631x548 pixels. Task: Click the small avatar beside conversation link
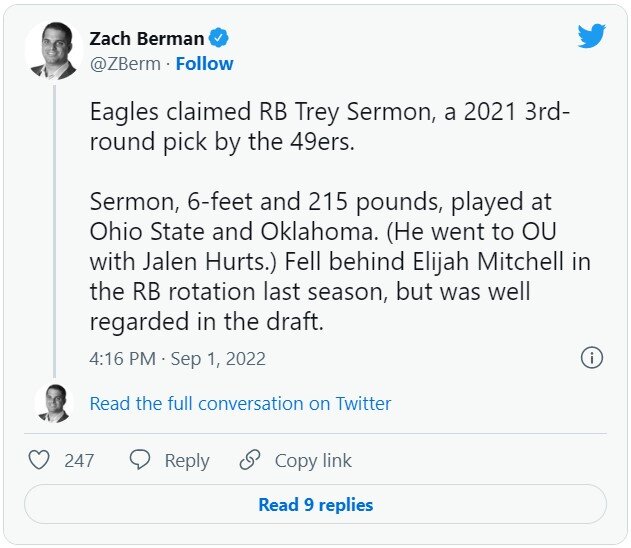coord(54,403)
